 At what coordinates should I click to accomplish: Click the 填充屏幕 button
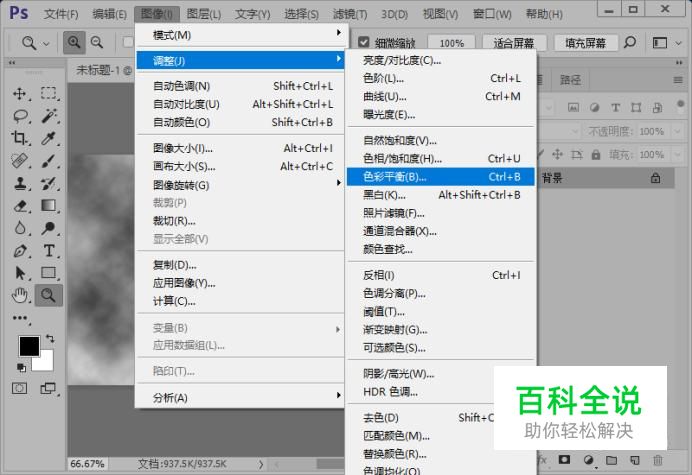(586, 43)
